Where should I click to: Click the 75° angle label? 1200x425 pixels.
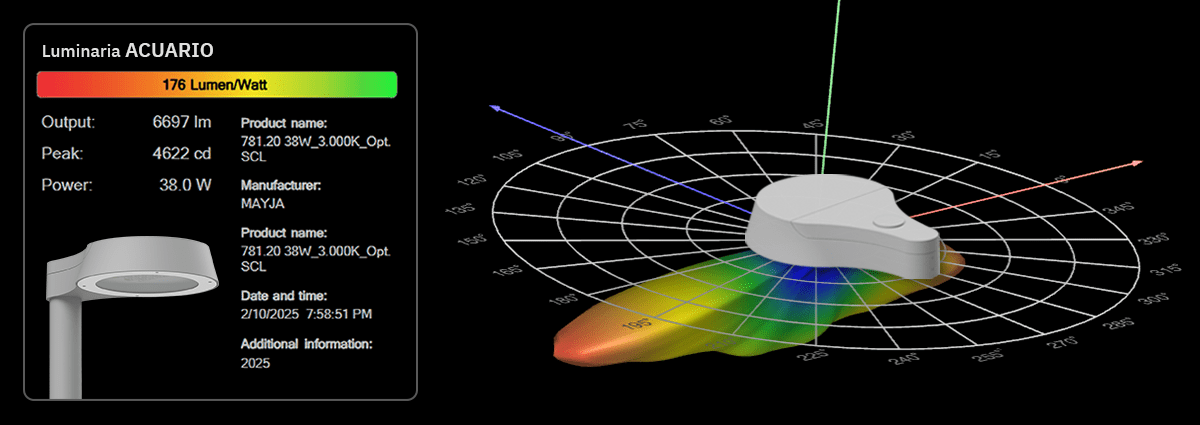tap(633, 124)
